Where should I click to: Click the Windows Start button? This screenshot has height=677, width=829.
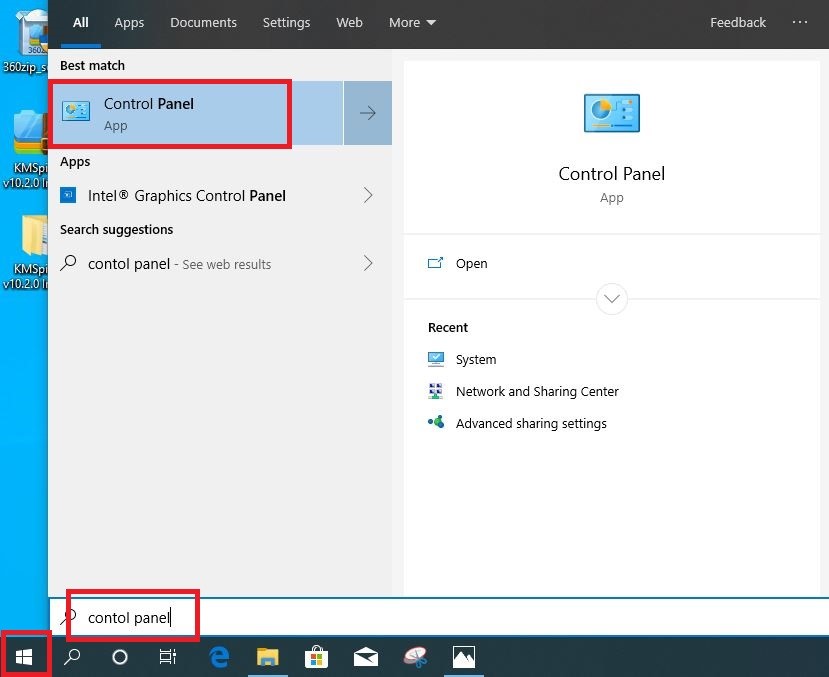click(x=25, y=656)
